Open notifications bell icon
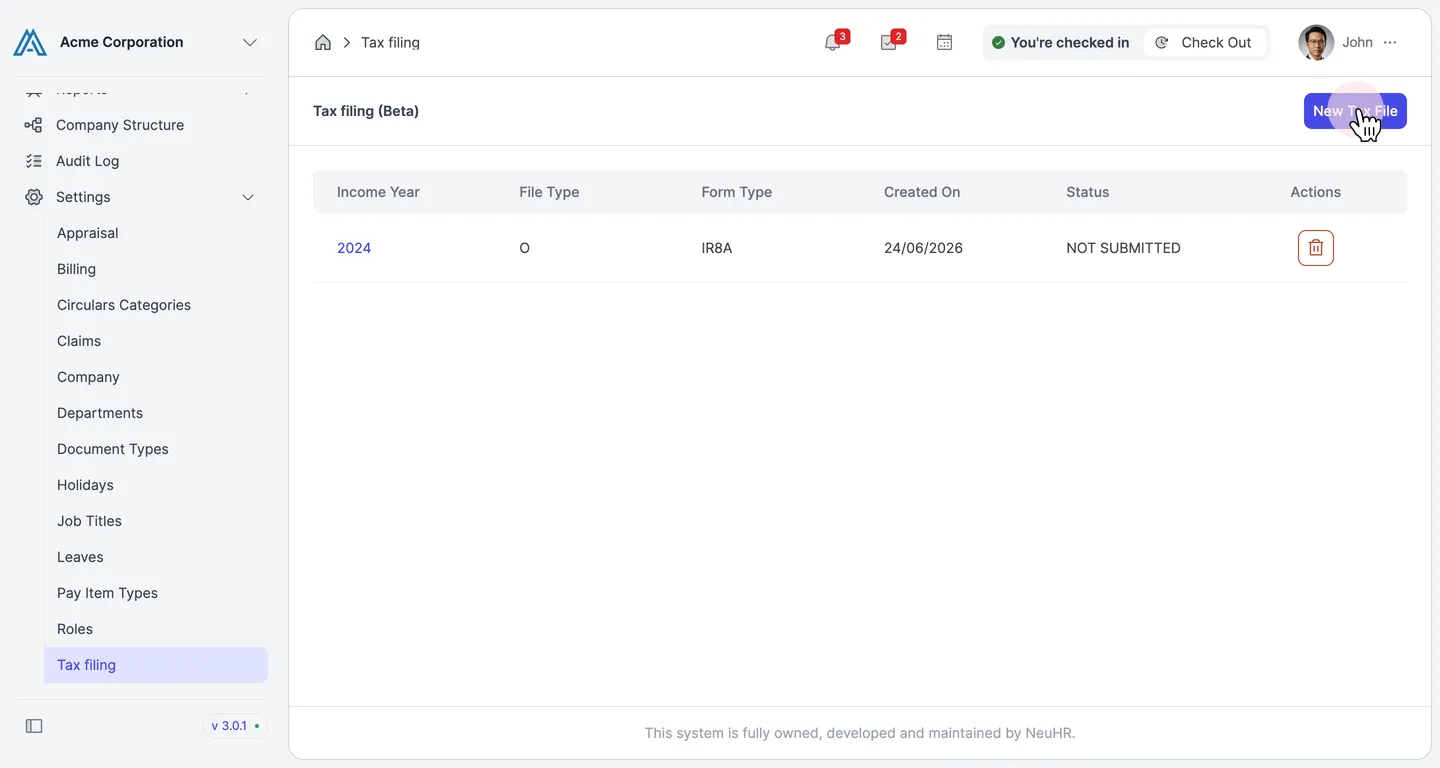This screenshot has height=768, width=1440. tap(833, 42)
